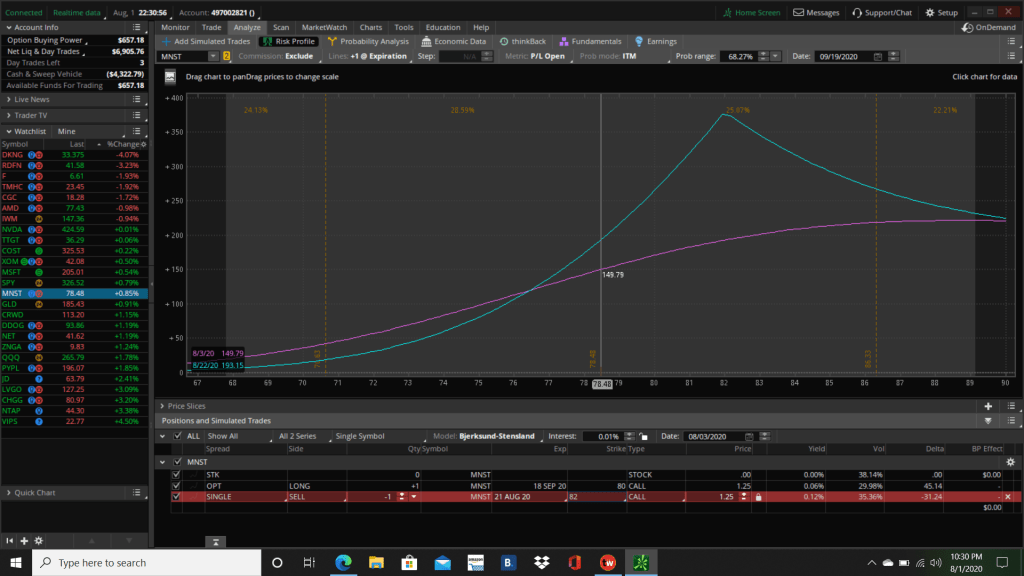Collapse the Account Info section

pos(8,27)
